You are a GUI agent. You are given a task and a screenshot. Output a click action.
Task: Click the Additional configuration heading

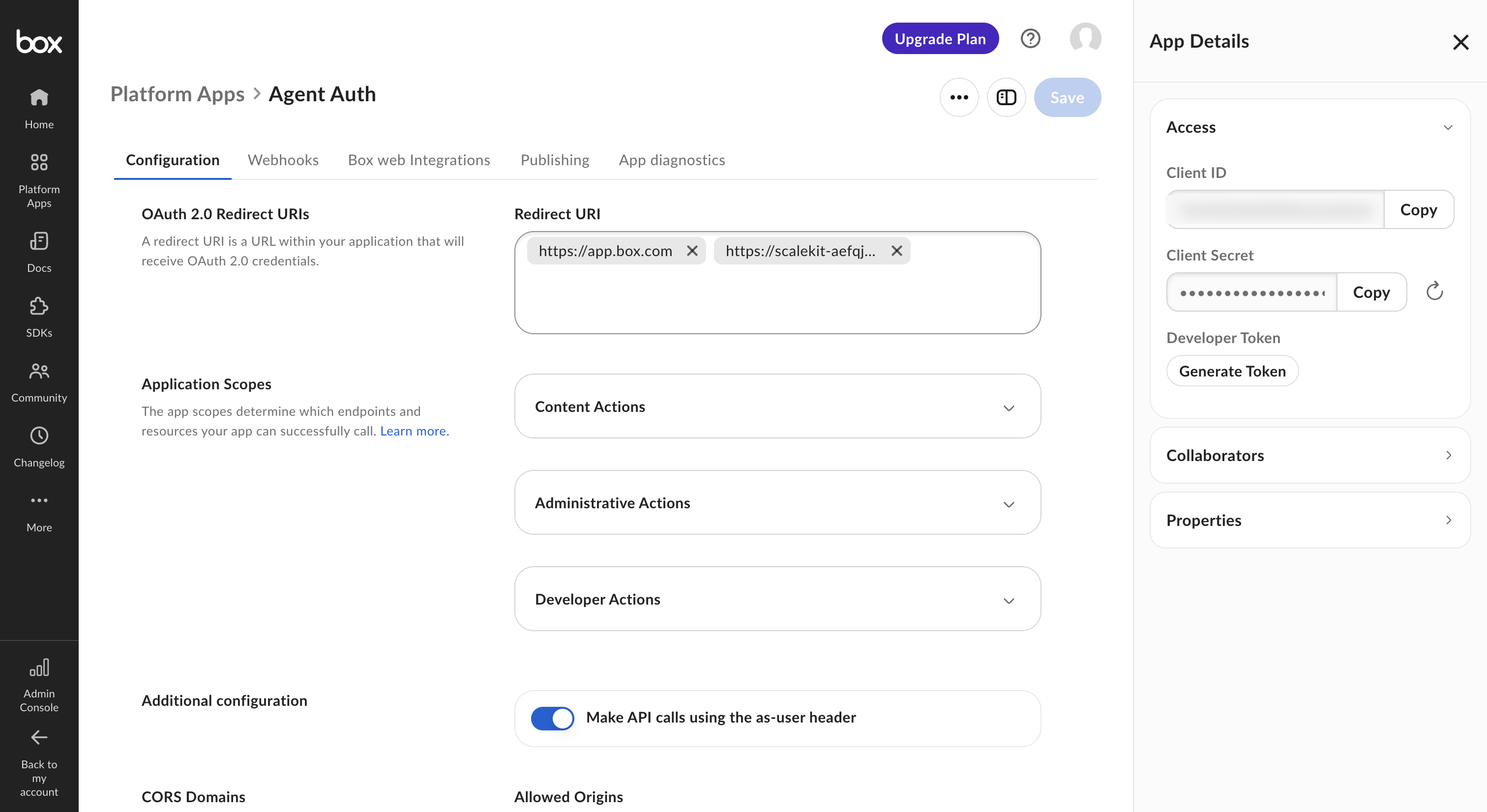pos(224,700)
